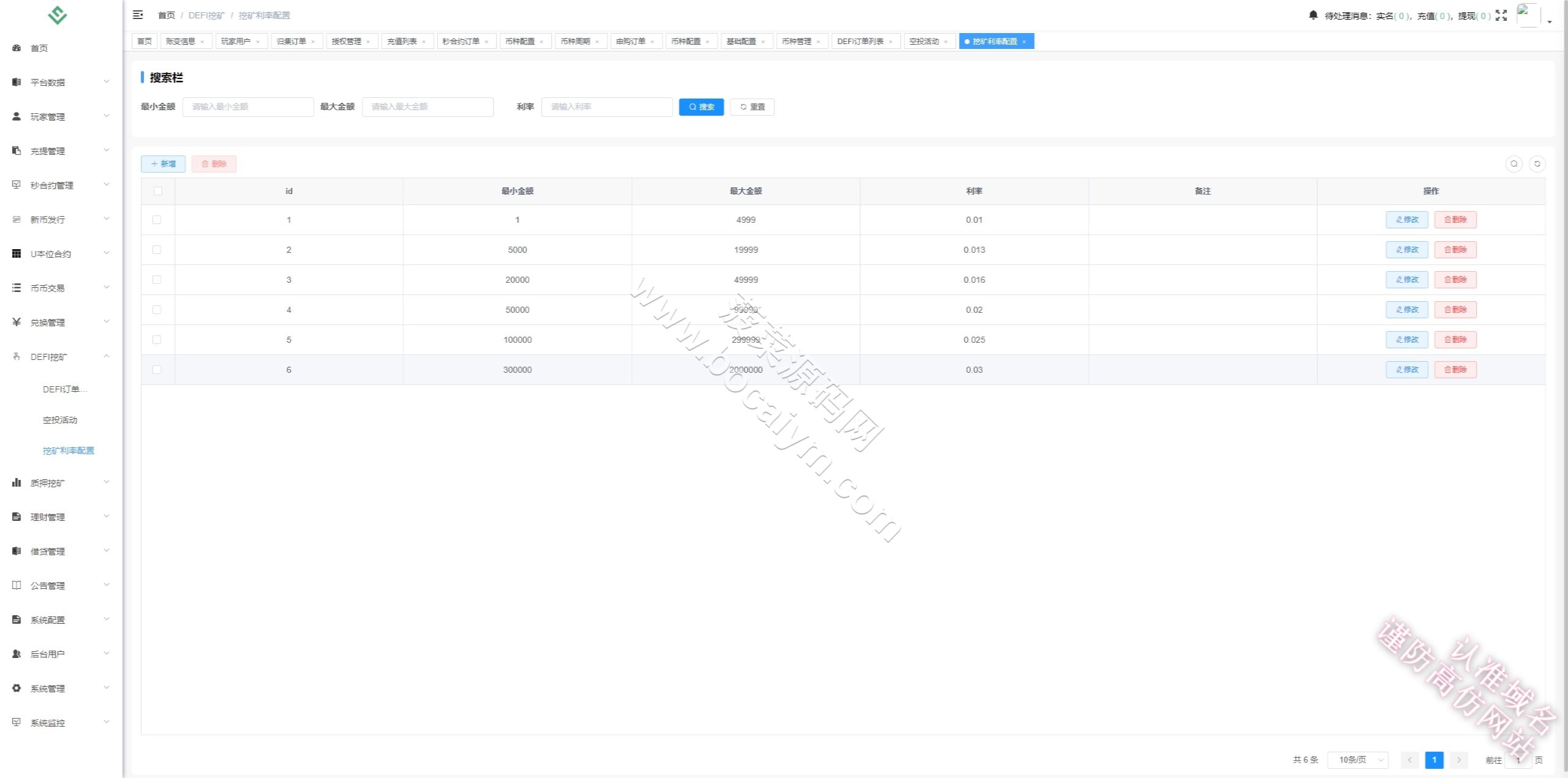Open the 10条/页 page size dropdown
The height and width of the screenshot is (778, 1568).
pos(1358,760)
